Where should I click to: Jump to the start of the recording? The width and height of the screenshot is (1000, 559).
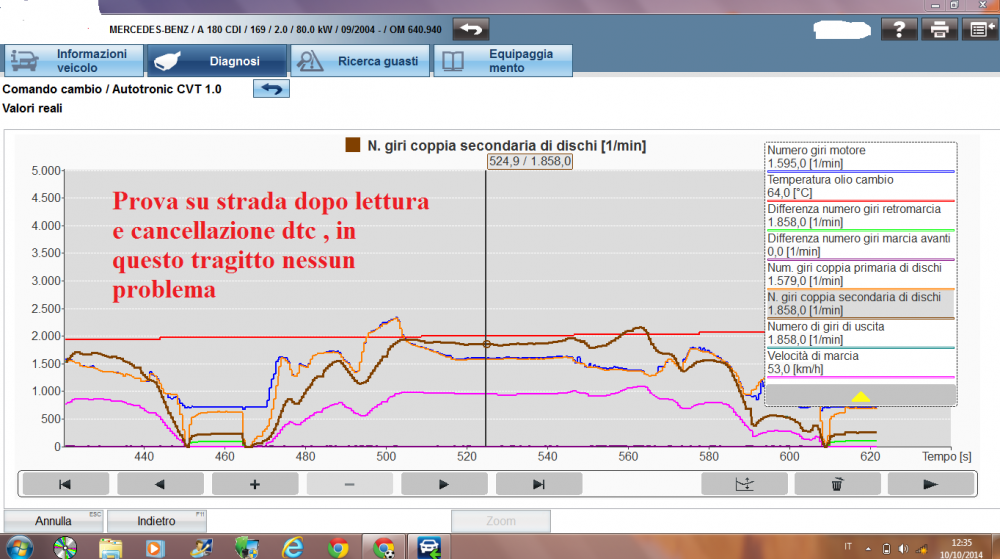point(65,484)
